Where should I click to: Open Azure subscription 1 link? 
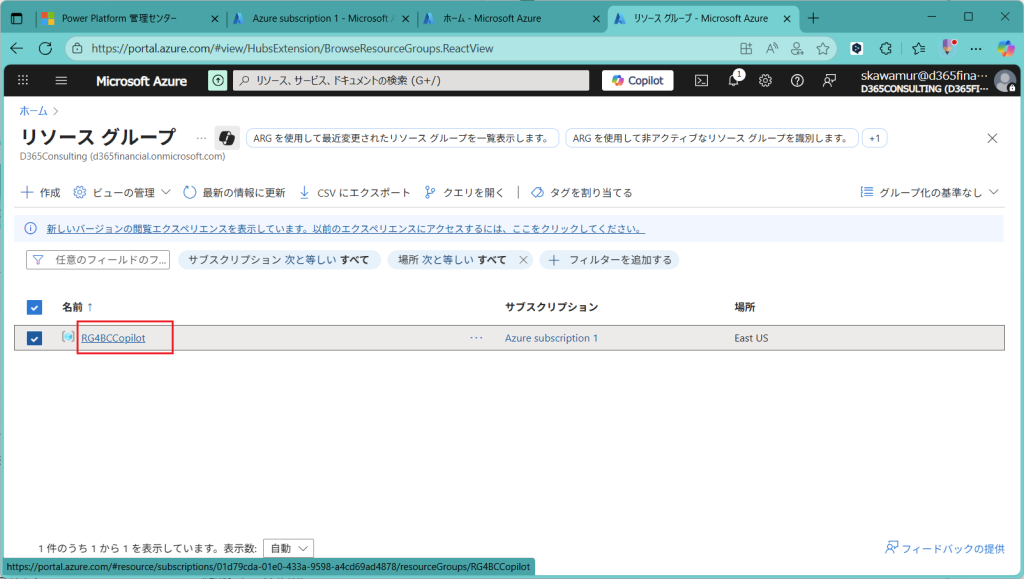pyautogui.click(x=551, y=338)
